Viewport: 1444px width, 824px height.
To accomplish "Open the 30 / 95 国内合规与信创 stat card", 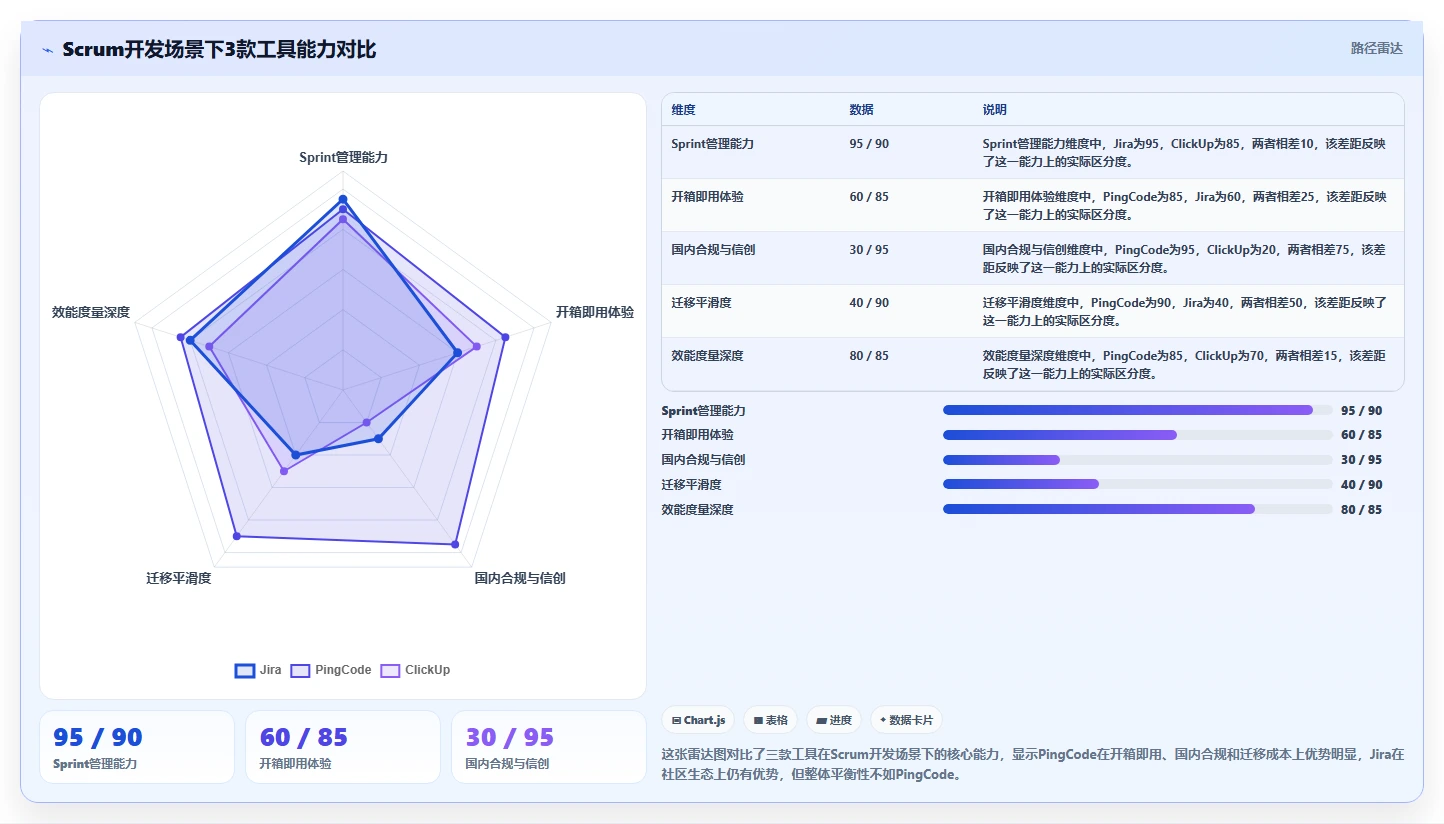I will coord(549,747).
